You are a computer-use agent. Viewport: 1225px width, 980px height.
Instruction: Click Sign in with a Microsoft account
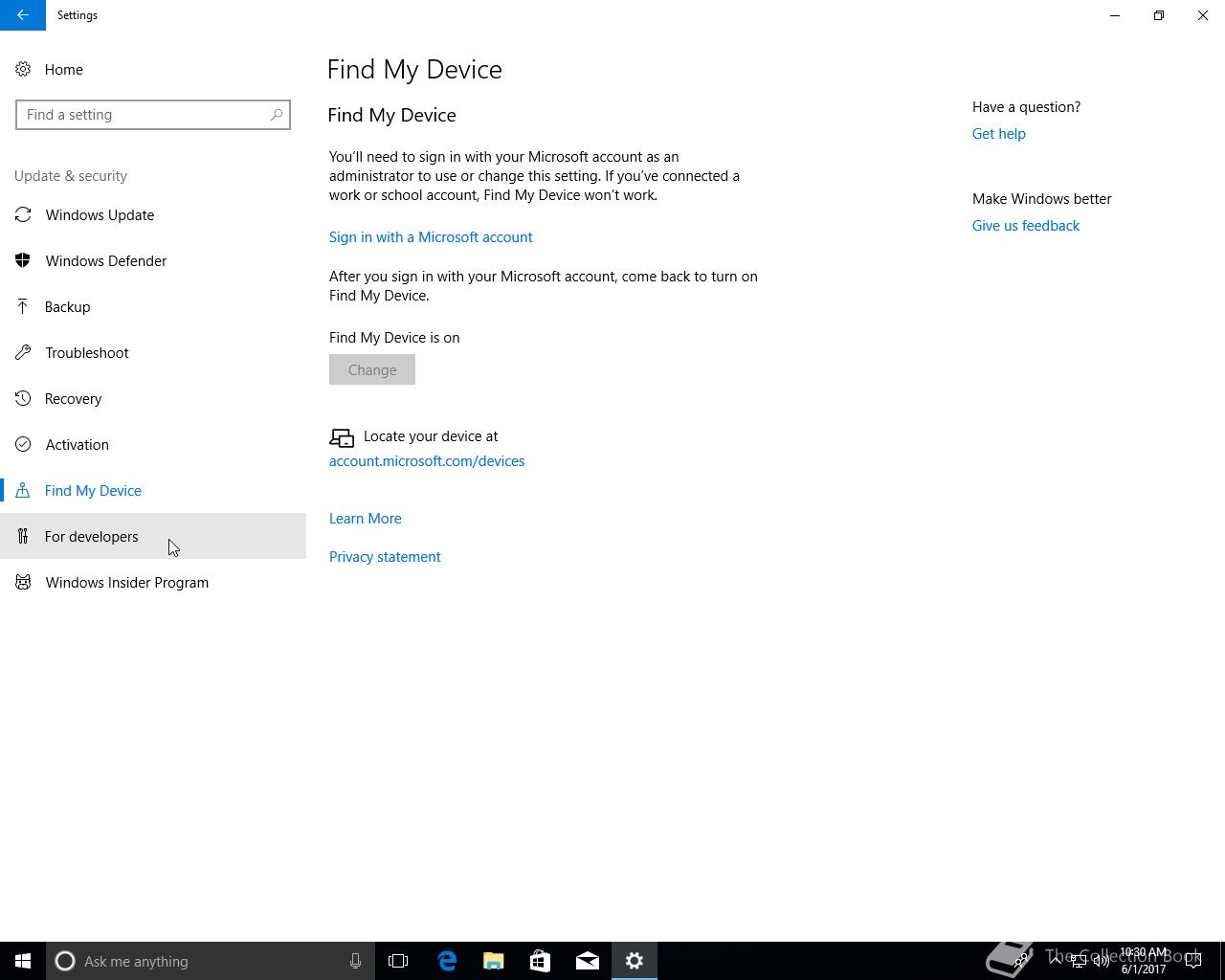431,237
